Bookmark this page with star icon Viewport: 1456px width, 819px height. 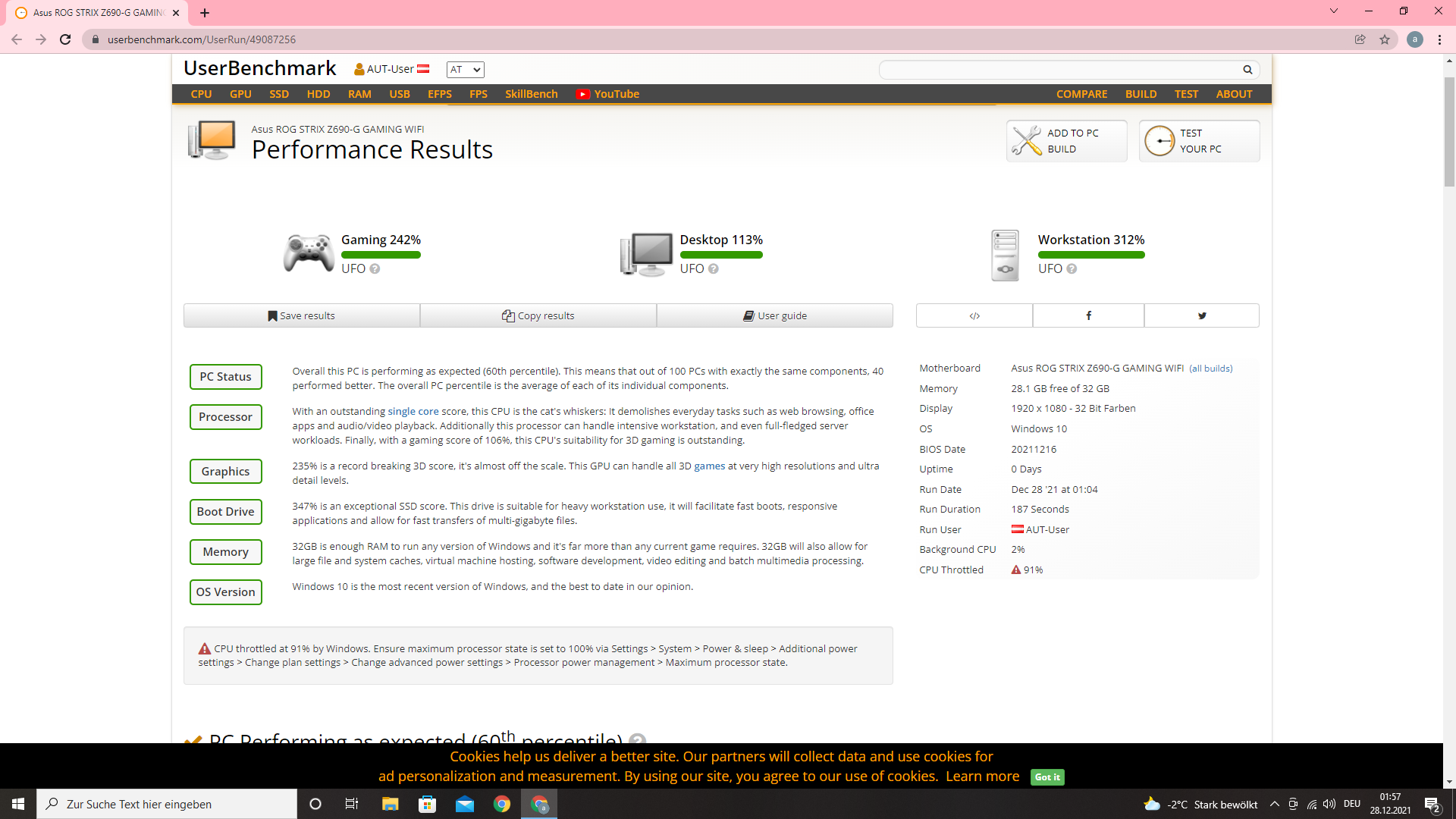[1385, 39]
